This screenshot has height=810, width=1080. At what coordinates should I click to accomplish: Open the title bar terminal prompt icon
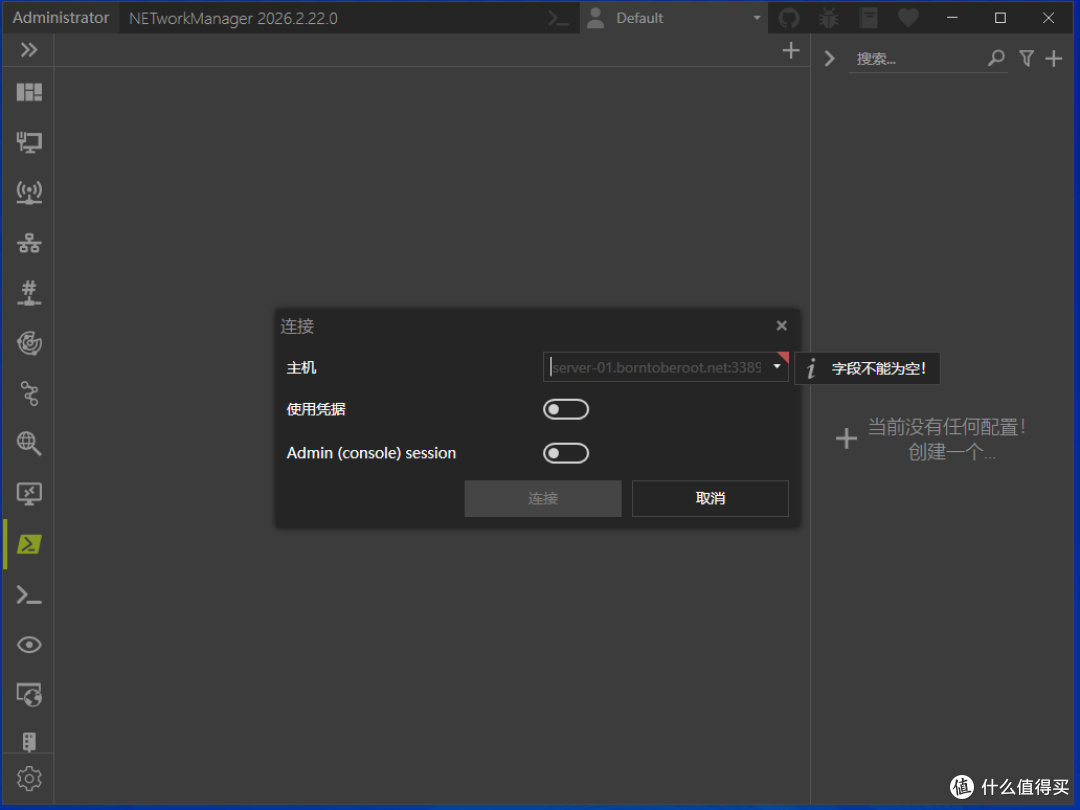559,18
